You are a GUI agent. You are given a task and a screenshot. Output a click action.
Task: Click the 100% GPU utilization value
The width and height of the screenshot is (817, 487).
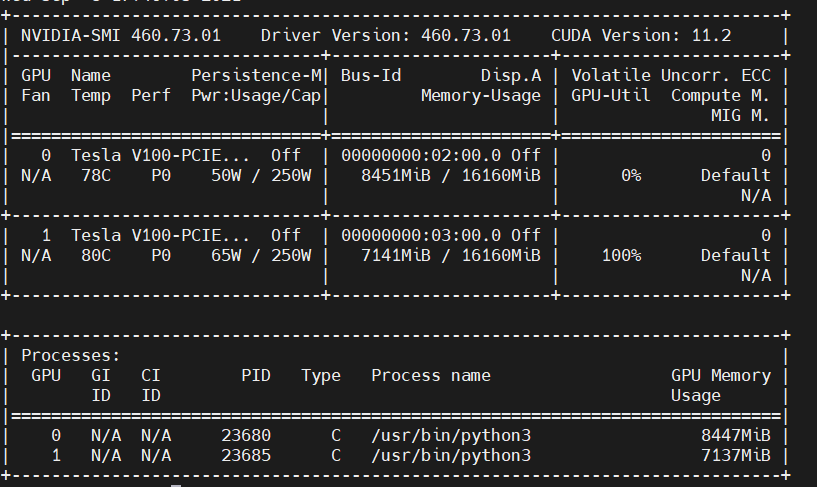click(x=622, y=256)
